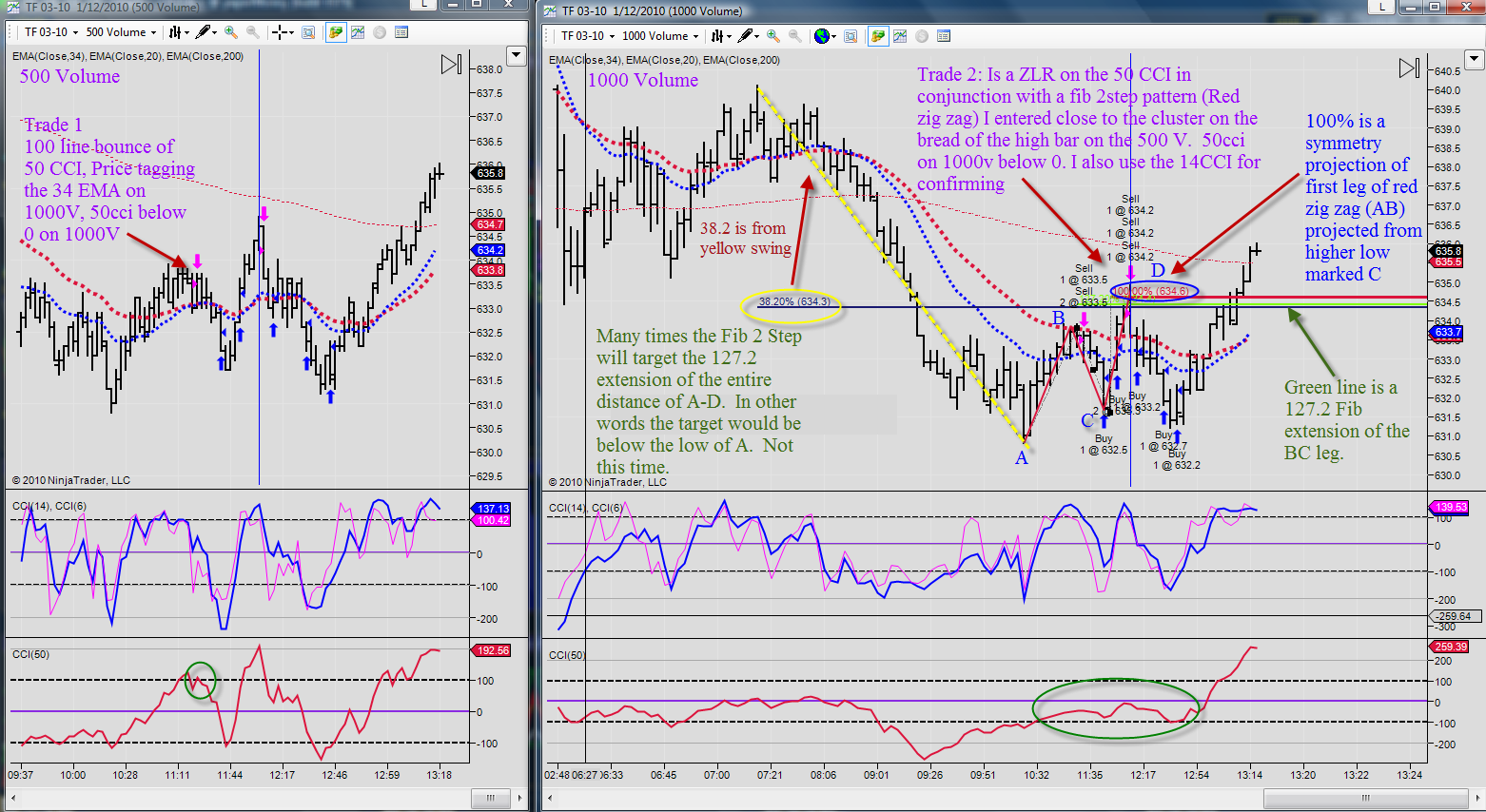Open chart style bars dropdown in 1000 Volume window
The image size is (1486, 812).
coord(720,36)
